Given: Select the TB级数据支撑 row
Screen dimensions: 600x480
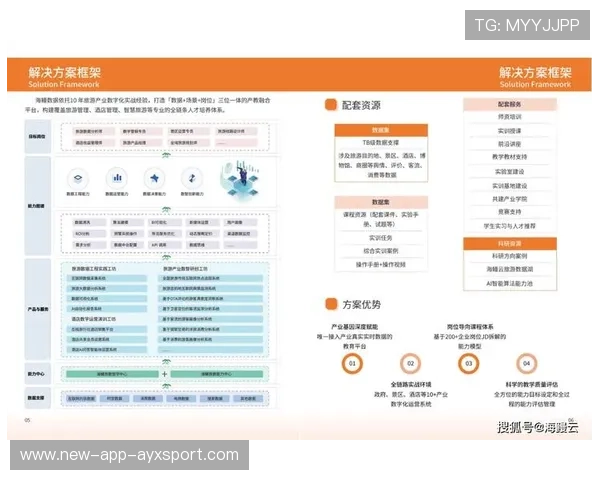Looking at the screenshot, I should 381,143.
